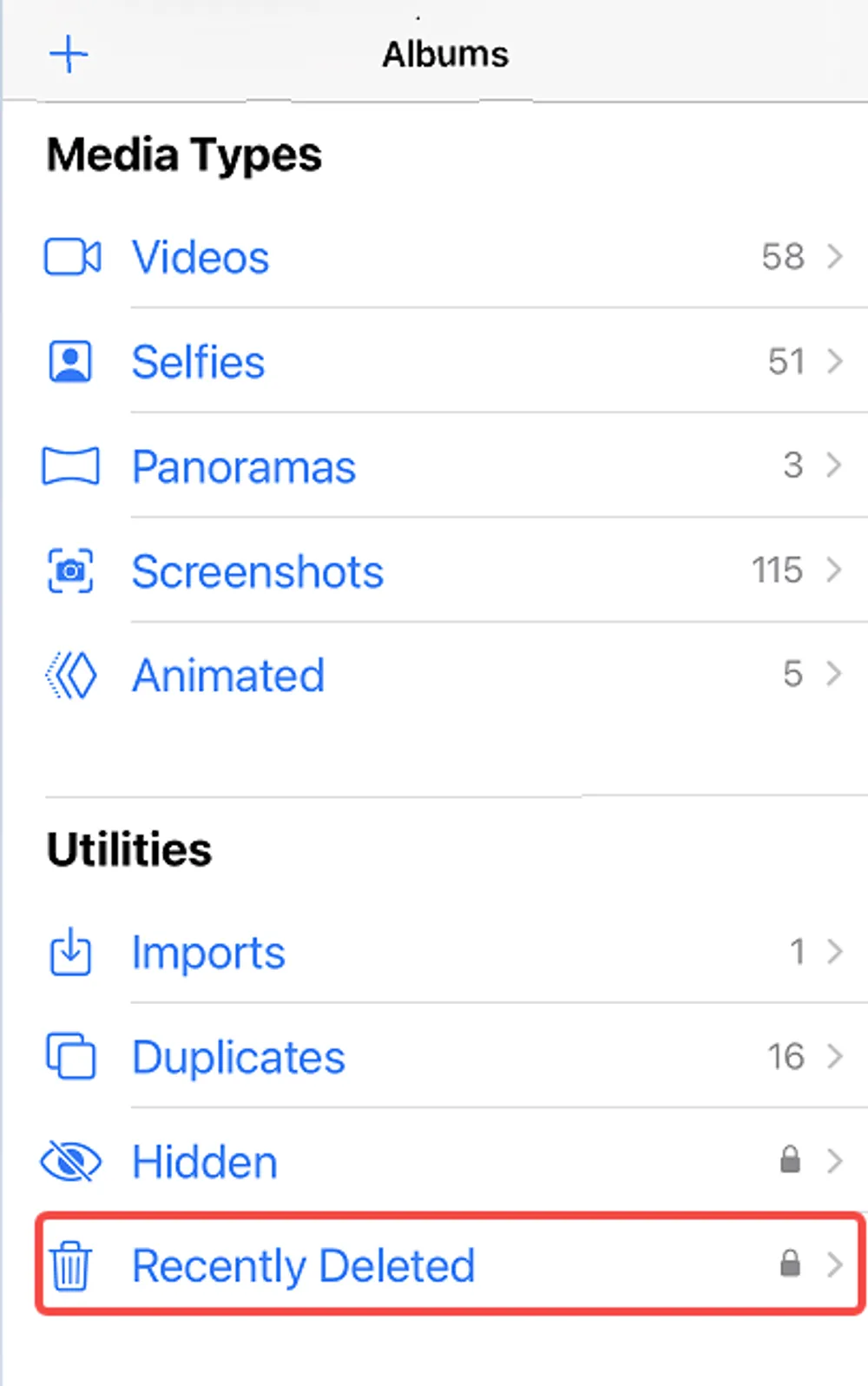This screenshot has height=1386, width=868.
Task: Click the Animated diamond icon
Action: pyautogui.click(x=70, y=676)
